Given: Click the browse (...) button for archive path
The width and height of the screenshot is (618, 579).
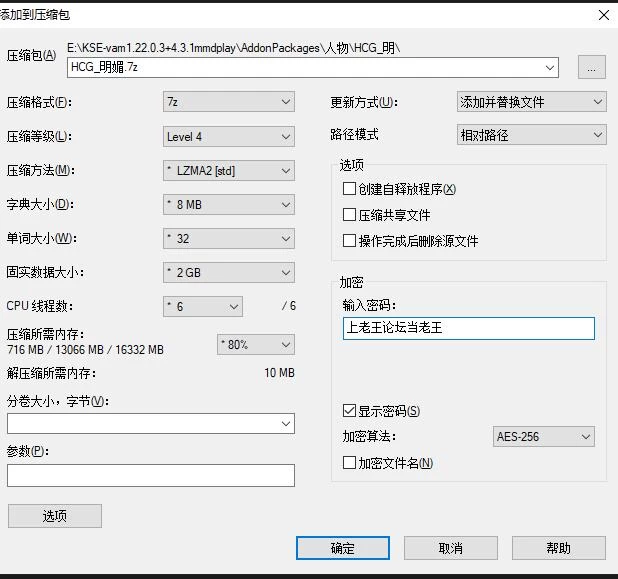Looking at the screenshot, I should pyautogui.click(x=591, y=67).
